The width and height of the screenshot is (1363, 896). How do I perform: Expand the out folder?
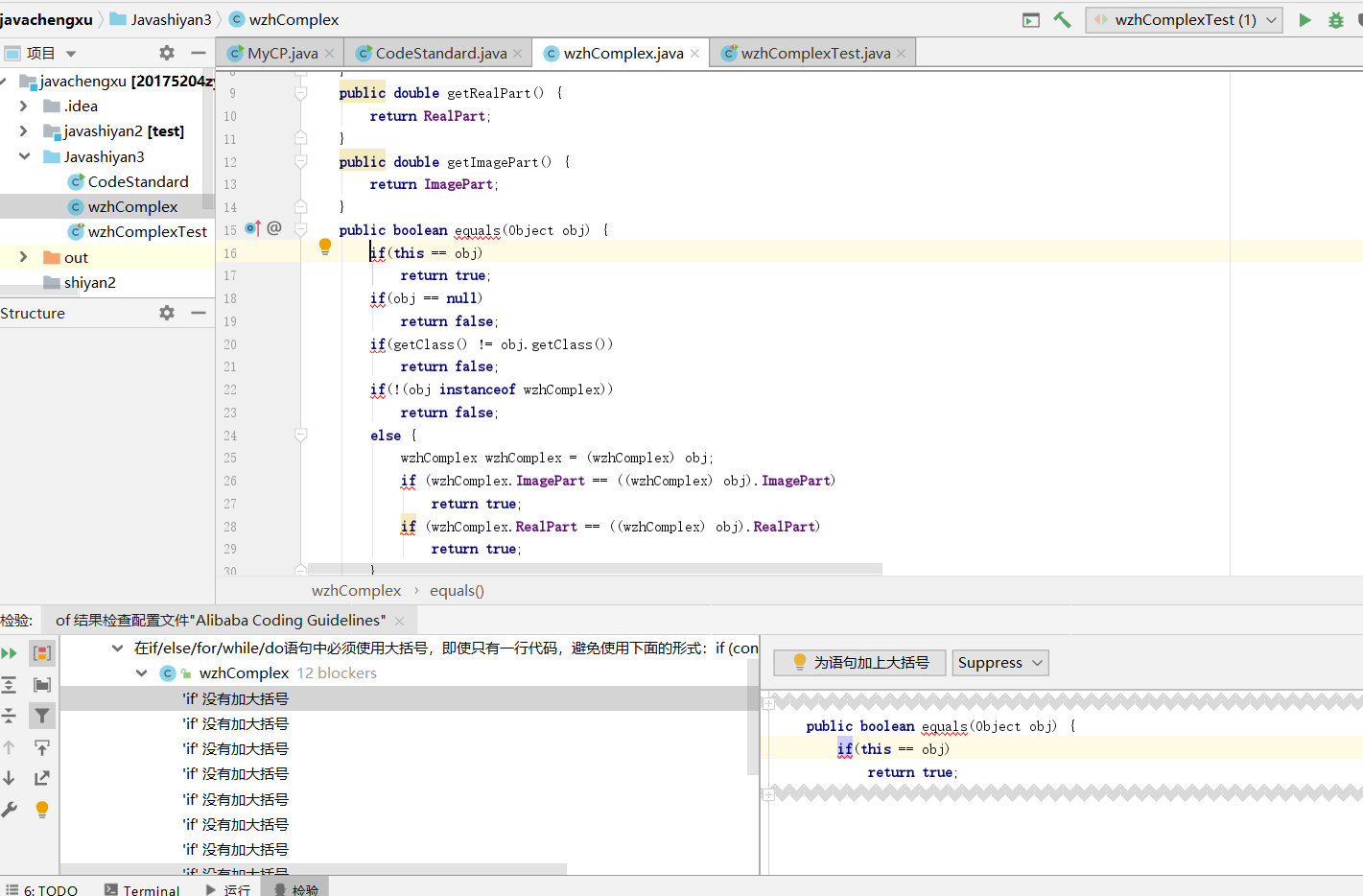(24, 257)
